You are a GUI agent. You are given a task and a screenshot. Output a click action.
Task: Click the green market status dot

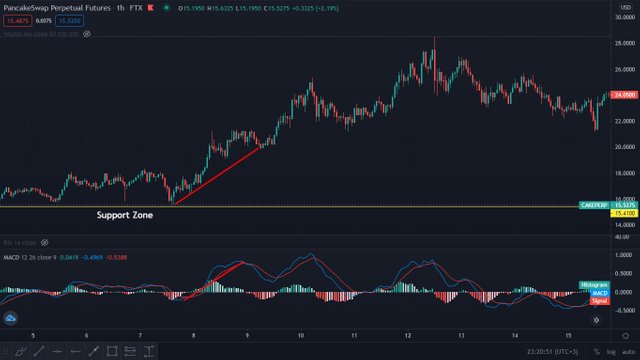coord(167,8)
